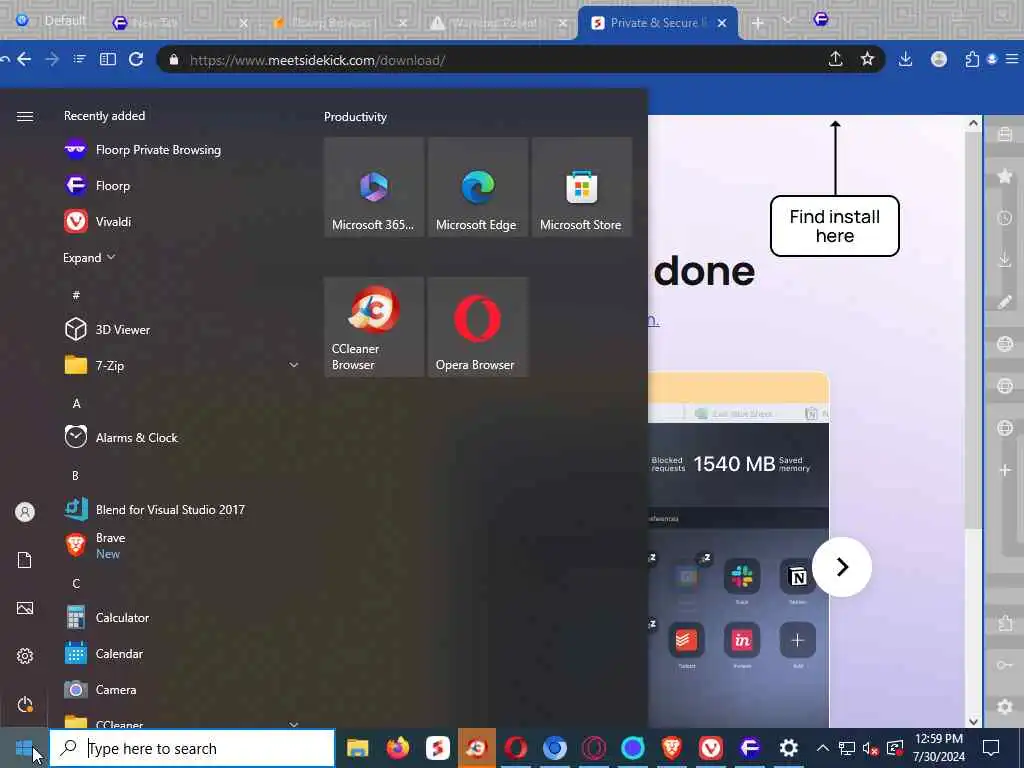This screenshot has width=1024, height=768.
Task: Close the Private & Secure tab
Action: (722, 23)
